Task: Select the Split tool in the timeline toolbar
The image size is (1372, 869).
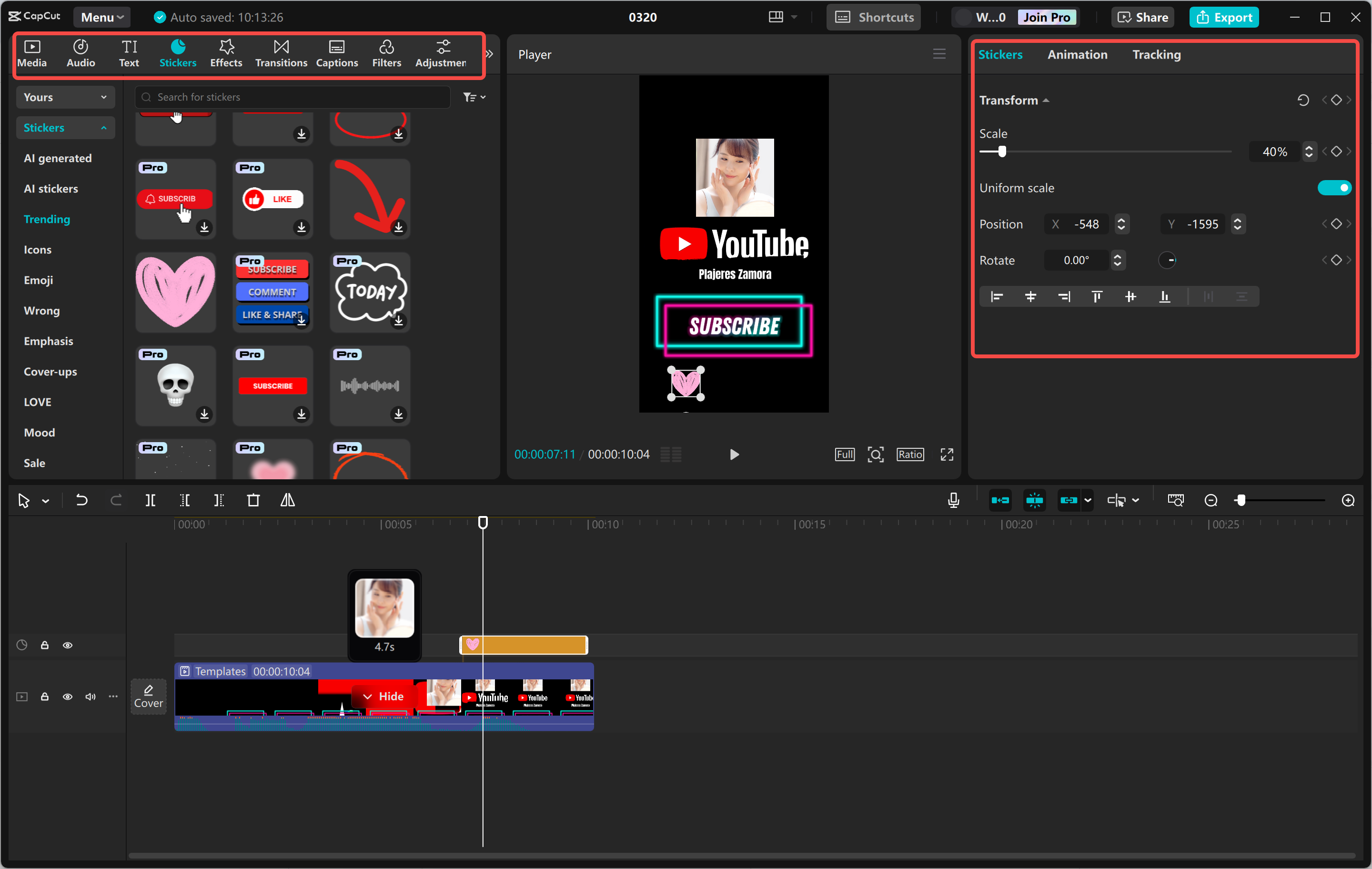Action: (x=151, y=500)
